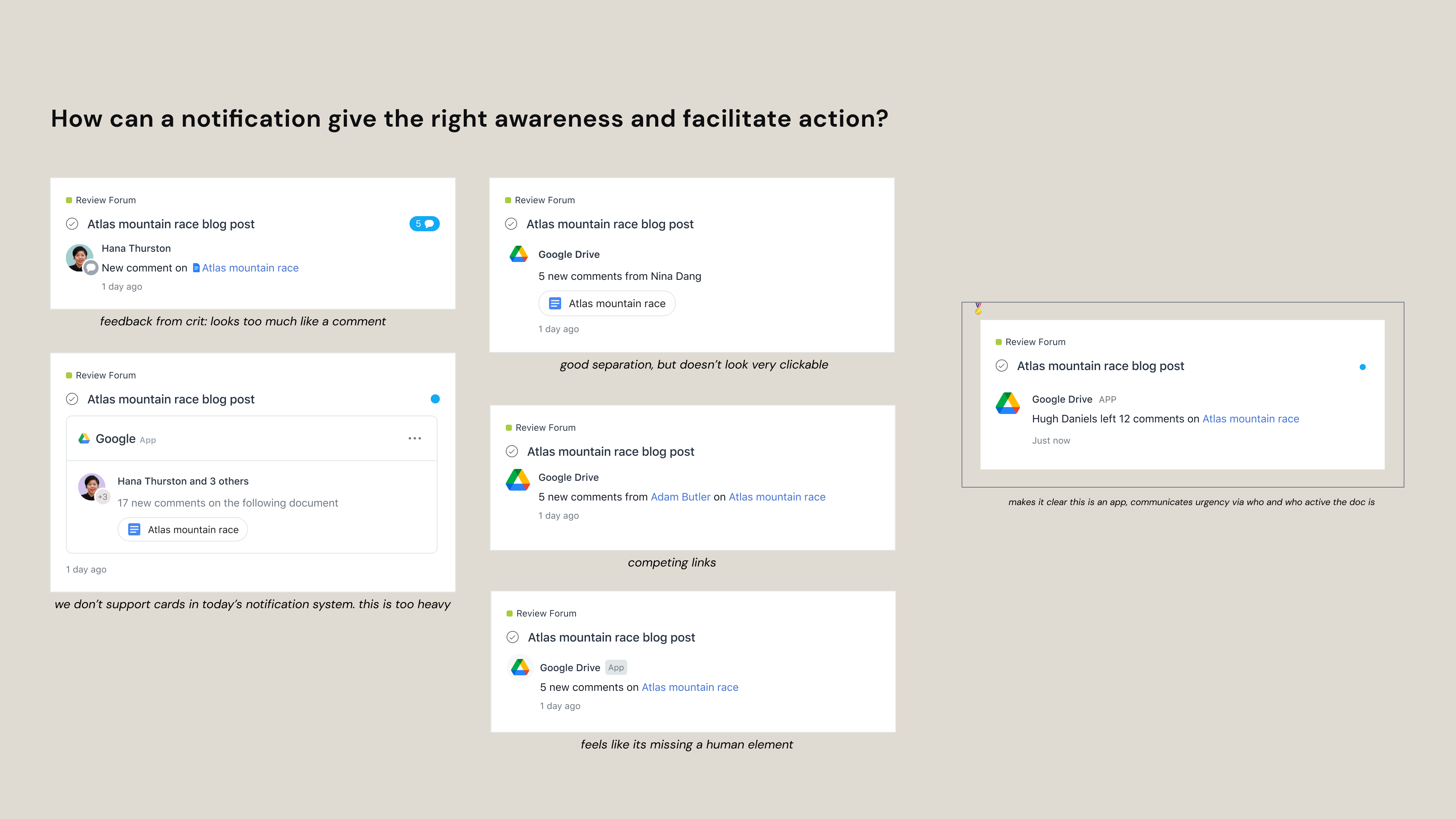The image size is (1456, 819).
Task: Click Atlas mountain race chip under Nina Dang comments
Action: (x=607, y=303)
